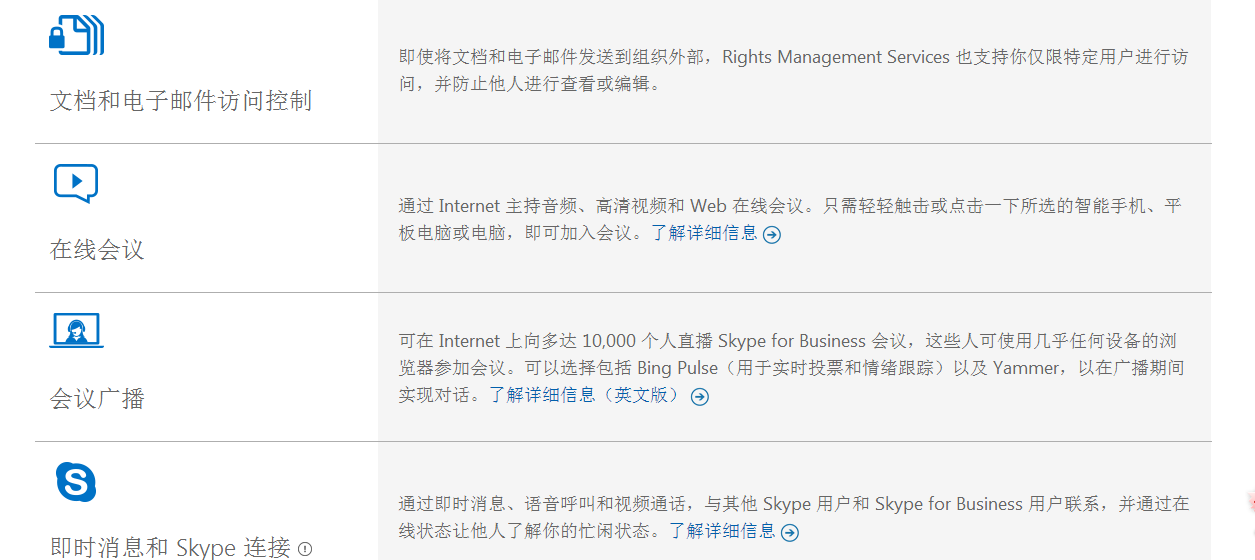Click the info circle beside 即时消息和 Skype 连接
This screenshot has height=560, width=1255.
click(x=305, y=549)
